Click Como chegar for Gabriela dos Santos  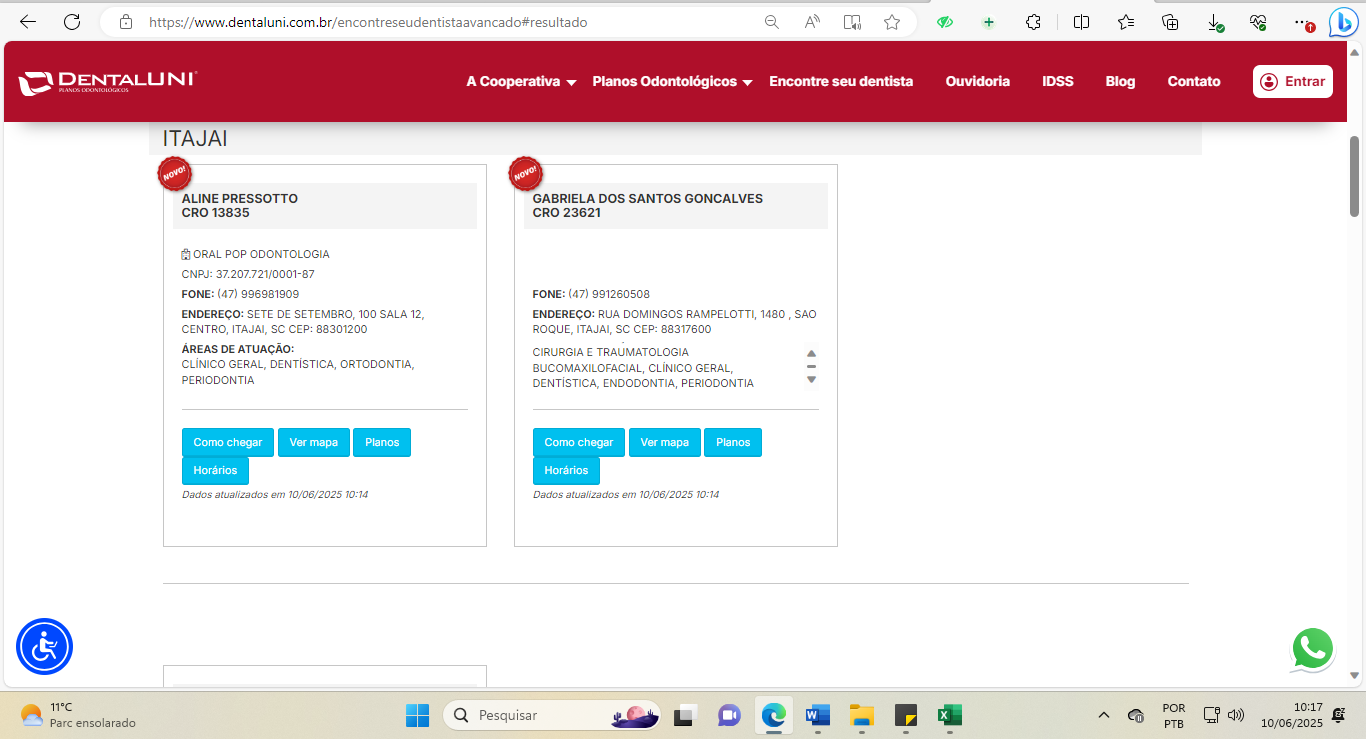point(579,442)
